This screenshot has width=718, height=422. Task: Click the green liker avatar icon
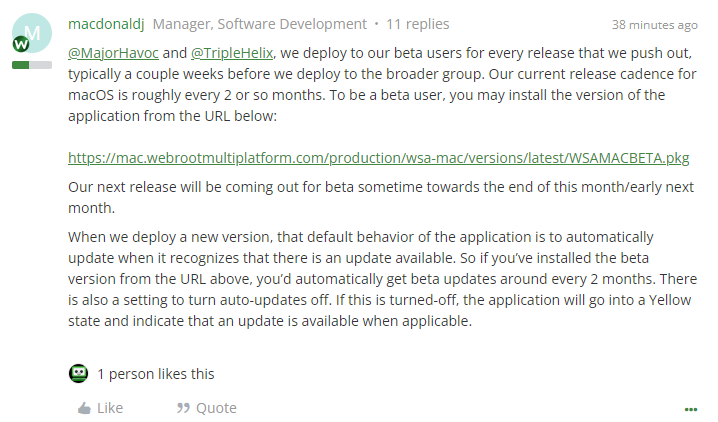click(x=78, y=374)
